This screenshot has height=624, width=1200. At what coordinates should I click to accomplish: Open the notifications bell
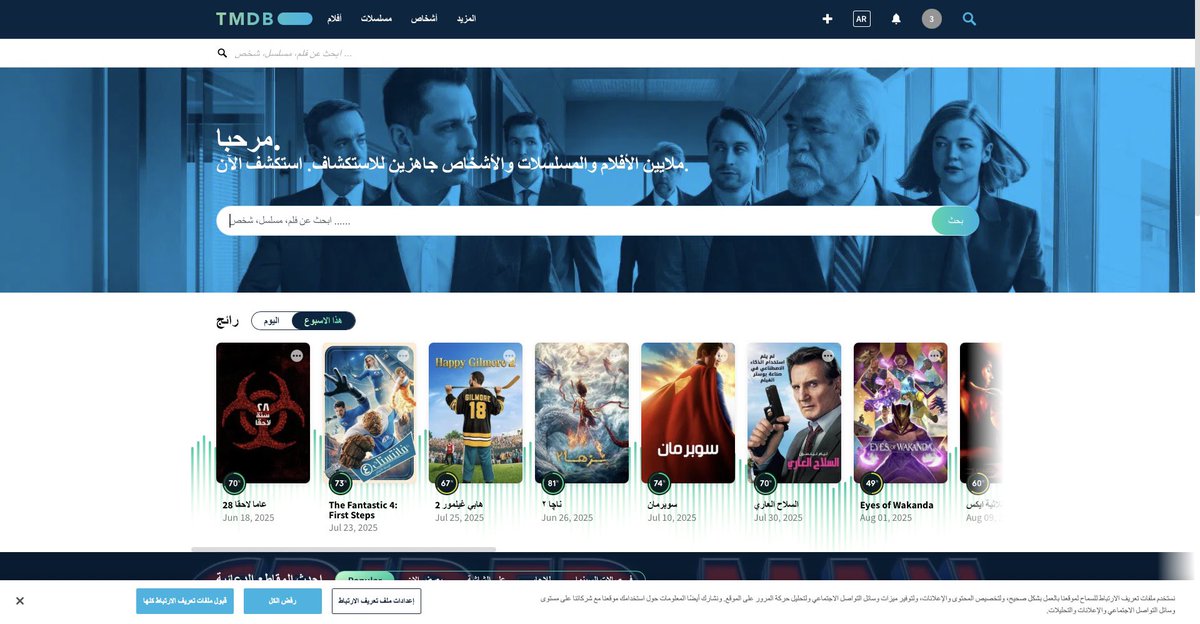click(896, 19)
